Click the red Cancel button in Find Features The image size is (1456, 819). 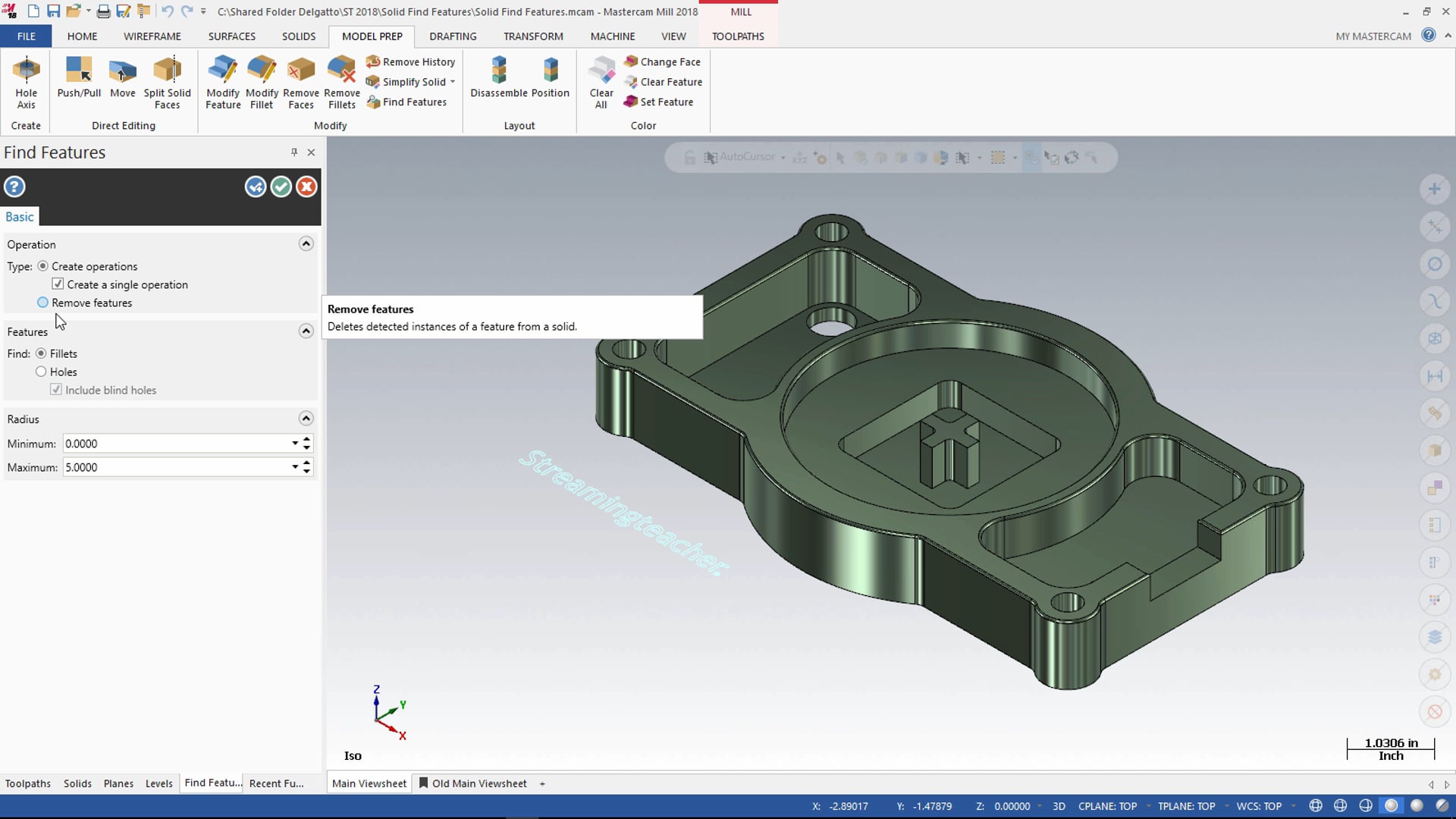tap(306, 187)
